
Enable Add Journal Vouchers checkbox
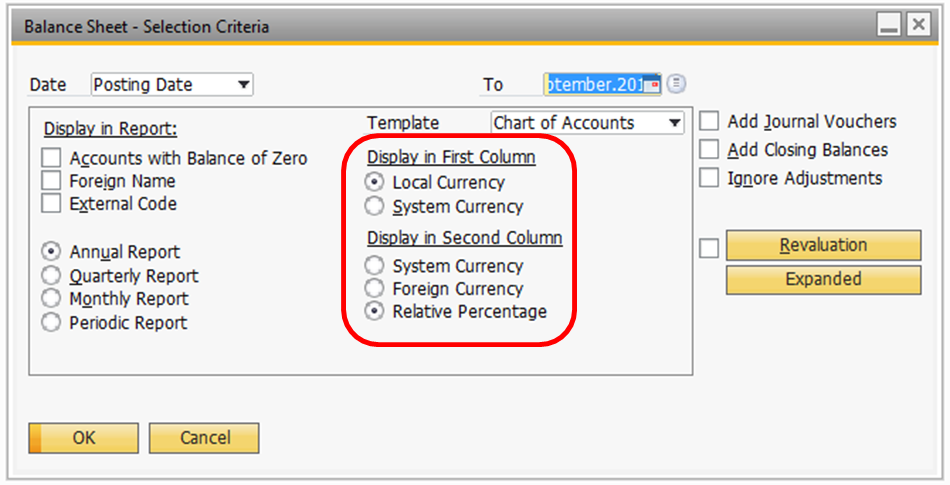(x=709, y=122)
